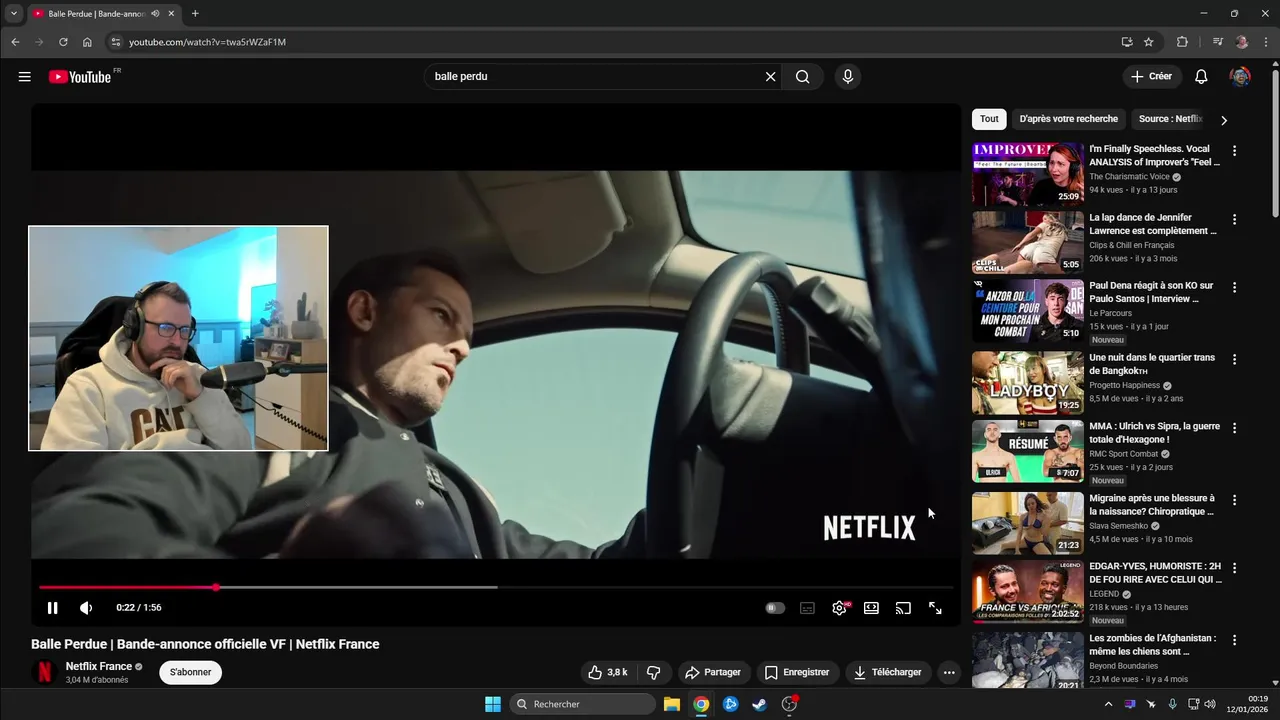Save video with Enregistrer
The image size is (1280, 720).
point(797,672)
